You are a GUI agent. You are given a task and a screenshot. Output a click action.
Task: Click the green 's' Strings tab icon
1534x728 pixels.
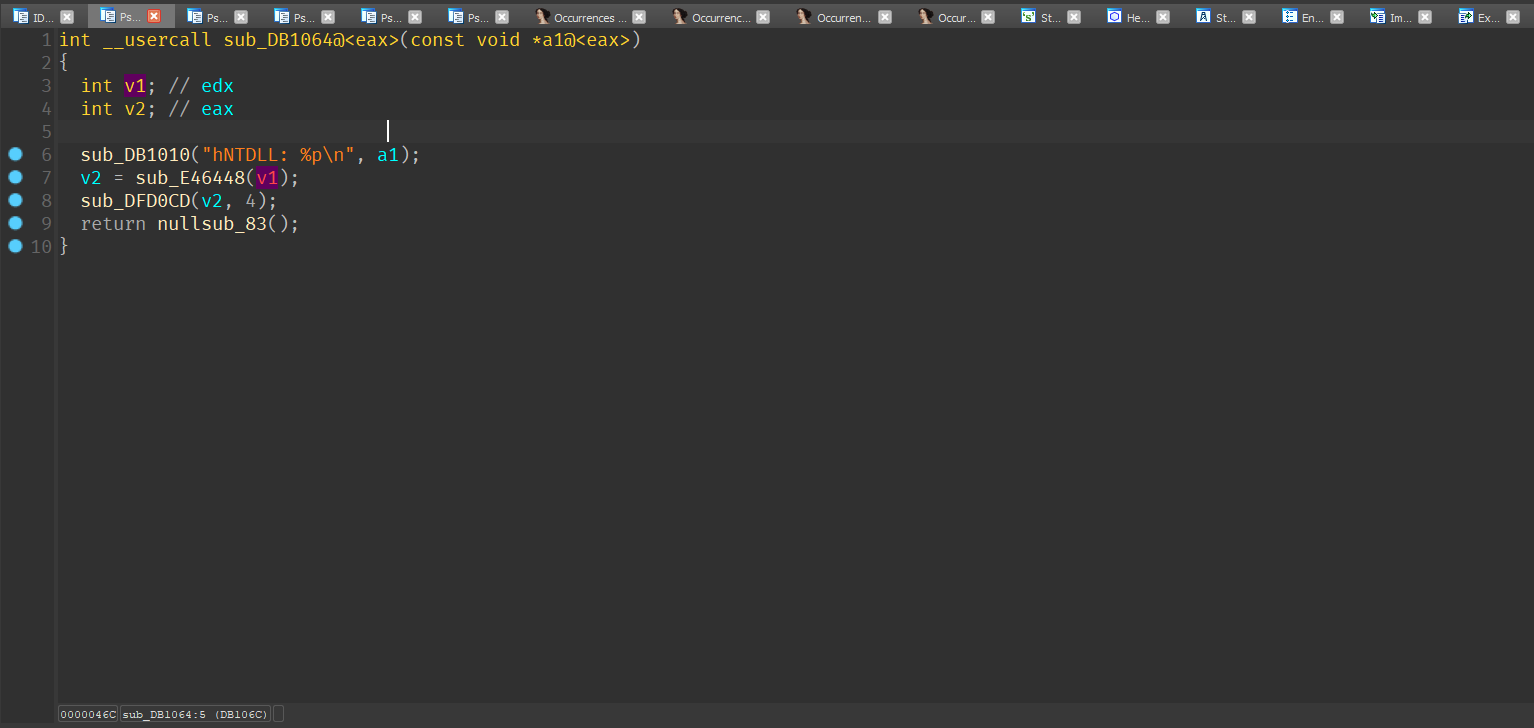coord(1028,17)
